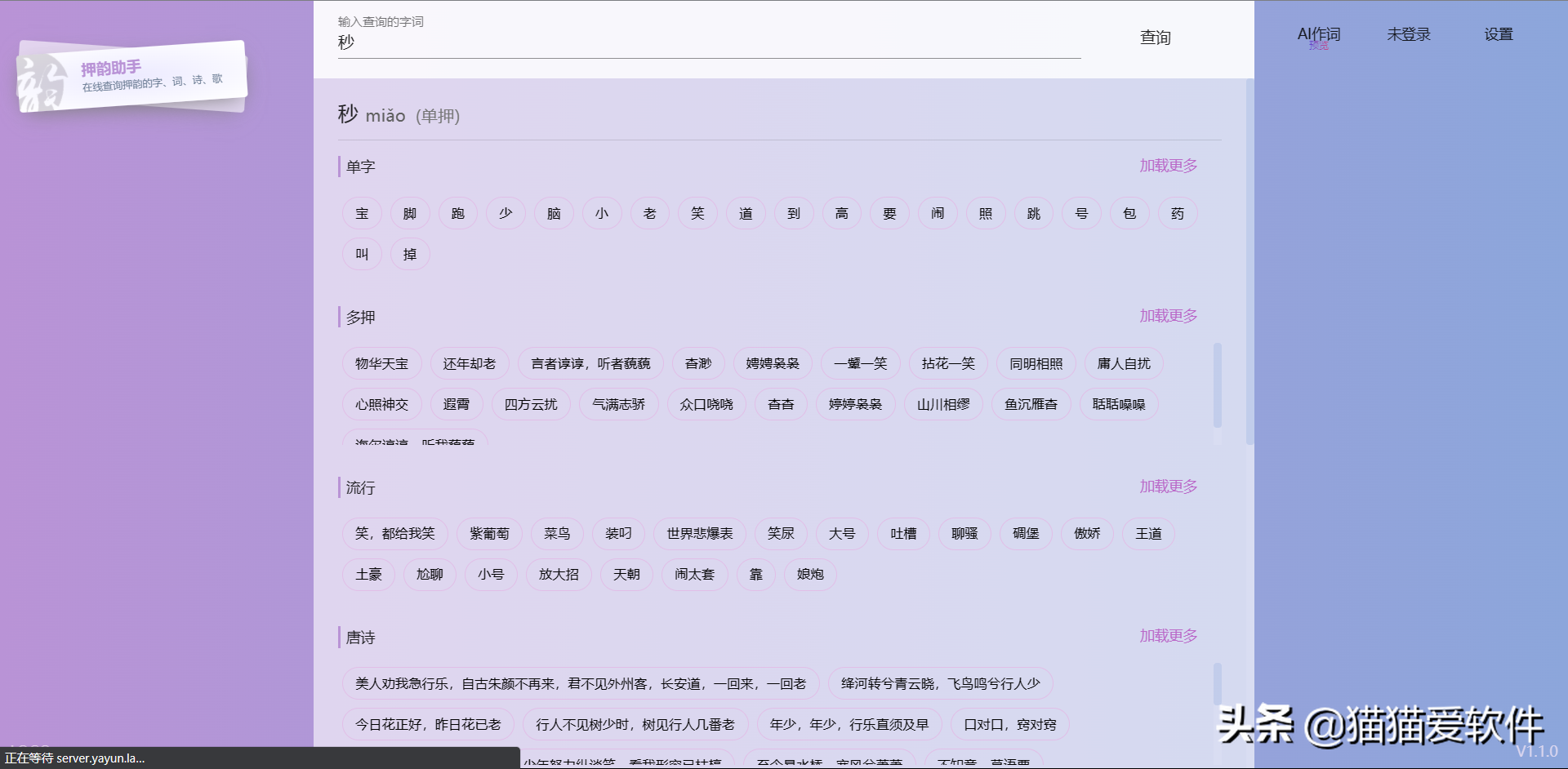Choose the verse 口对口，窍对窍
Image resolution: width=1568 pixels, height=769 pixels.
coord(1010,725)
